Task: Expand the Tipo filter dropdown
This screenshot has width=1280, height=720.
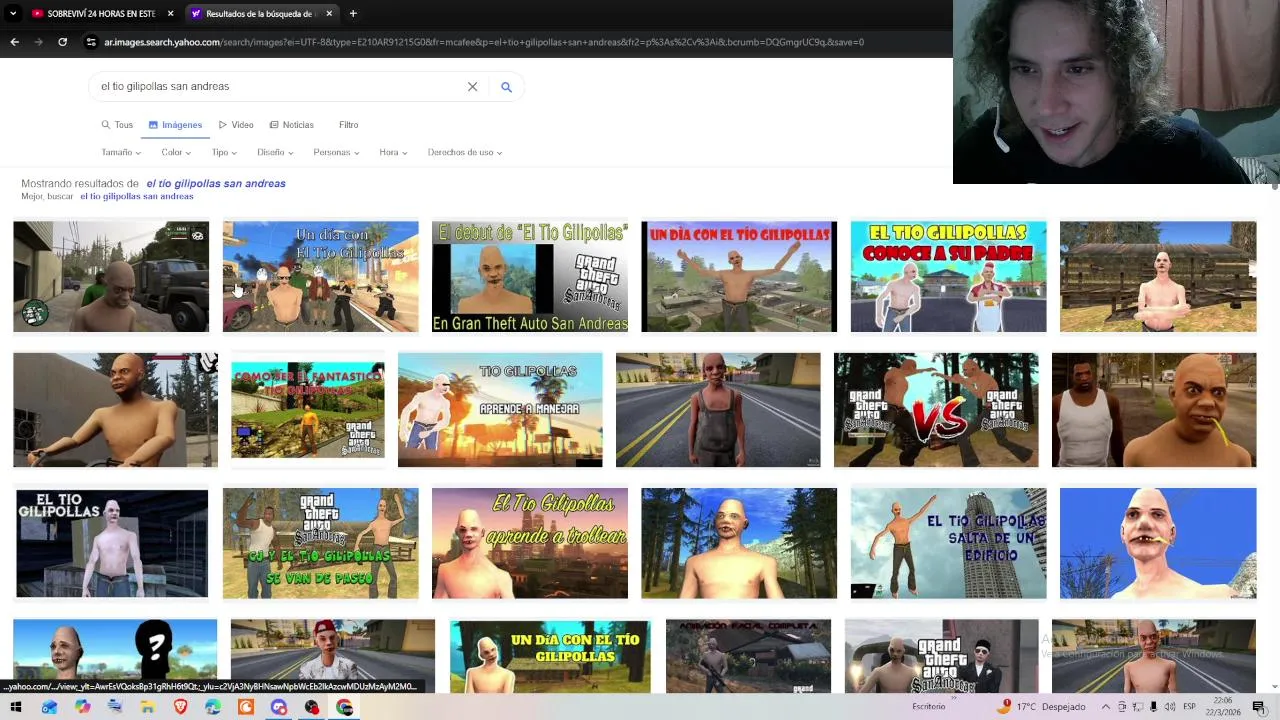Action: click(x=224, y=152)
